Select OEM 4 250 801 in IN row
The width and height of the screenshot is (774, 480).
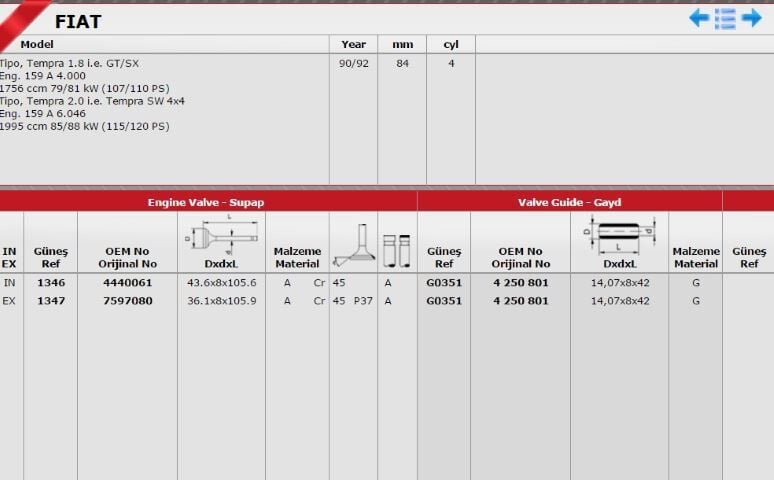[520, 283]
